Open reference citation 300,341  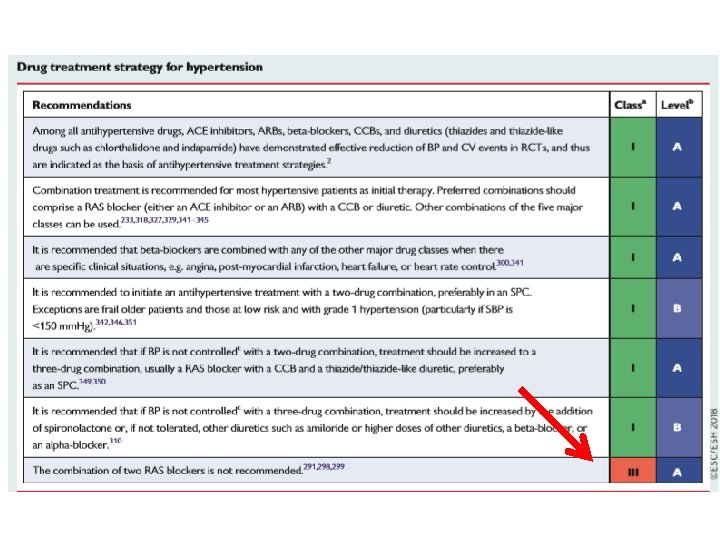pyautogui.click(x=510, y=263)
